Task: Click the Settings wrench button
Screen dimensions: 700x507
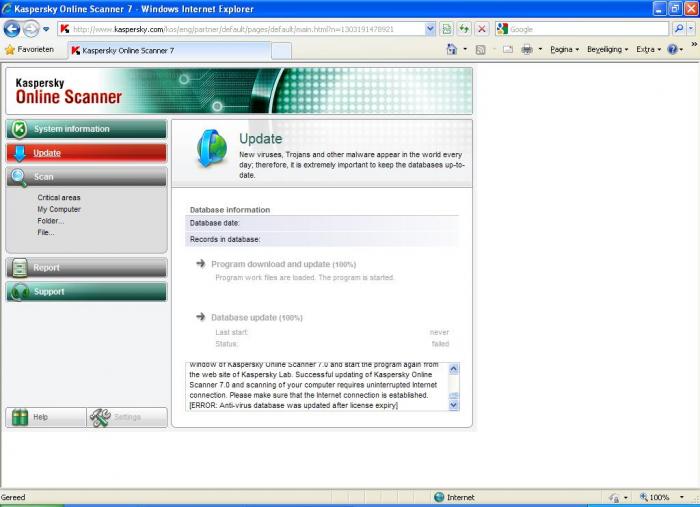Action: pyautogui.click(x=127, y=417)
